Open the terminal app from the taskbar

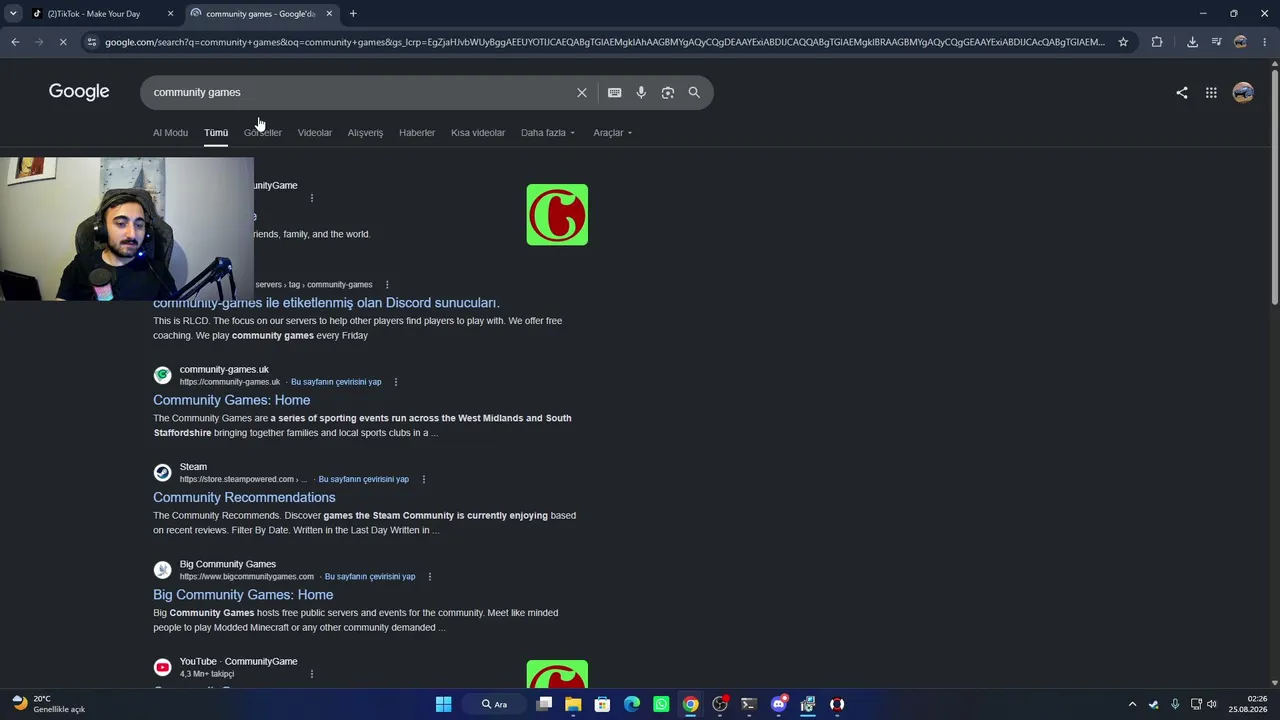pyautogui.click(x=749, y=704)
